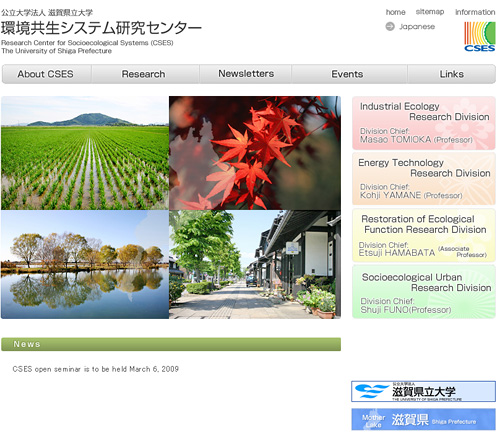Open the sitemap link
This screenshot has height=436, width=500.
click(430, 12)
